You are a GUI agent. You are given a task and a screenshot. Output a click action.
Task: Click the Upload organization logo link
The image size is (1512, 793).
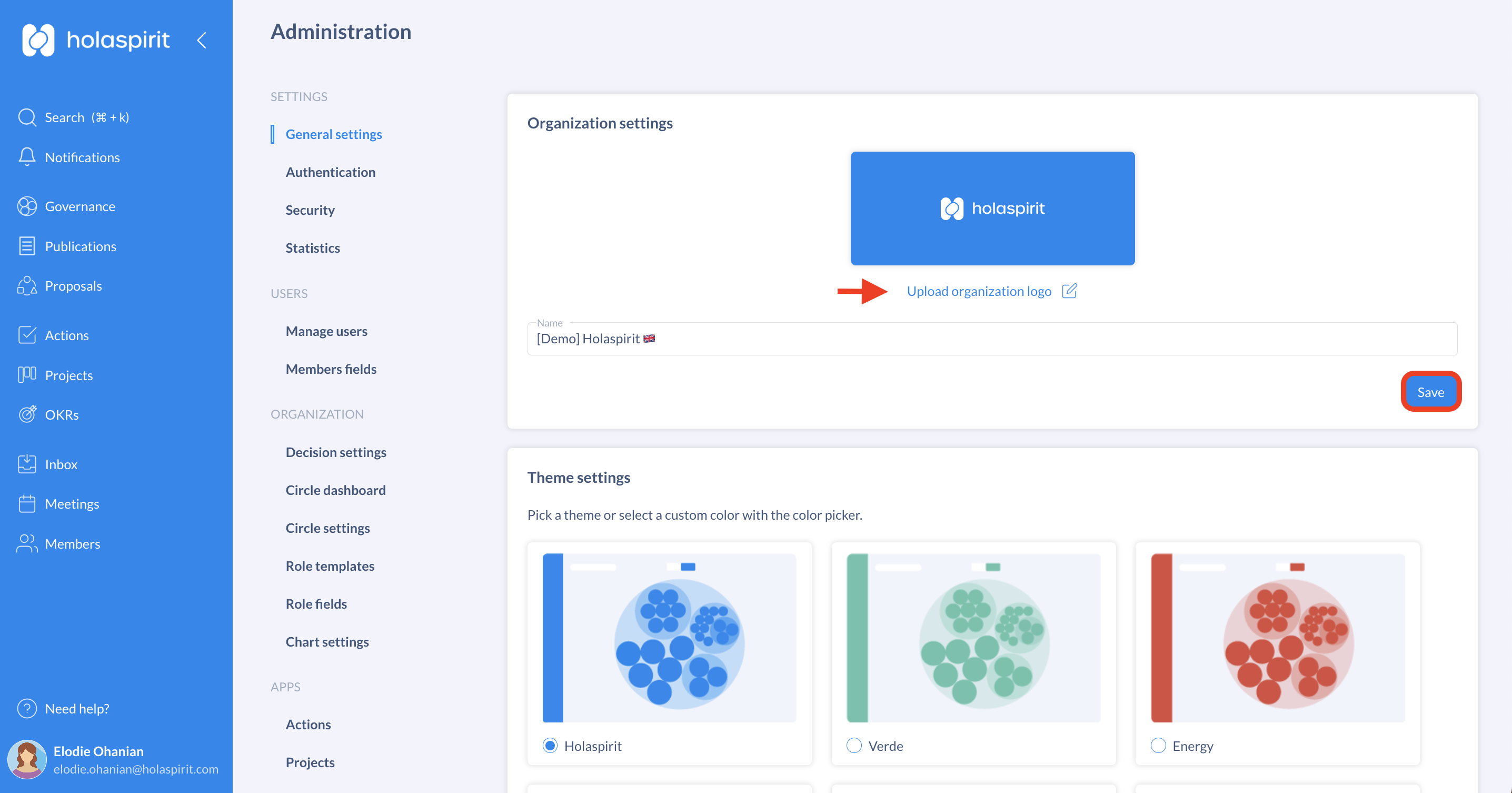979,291
